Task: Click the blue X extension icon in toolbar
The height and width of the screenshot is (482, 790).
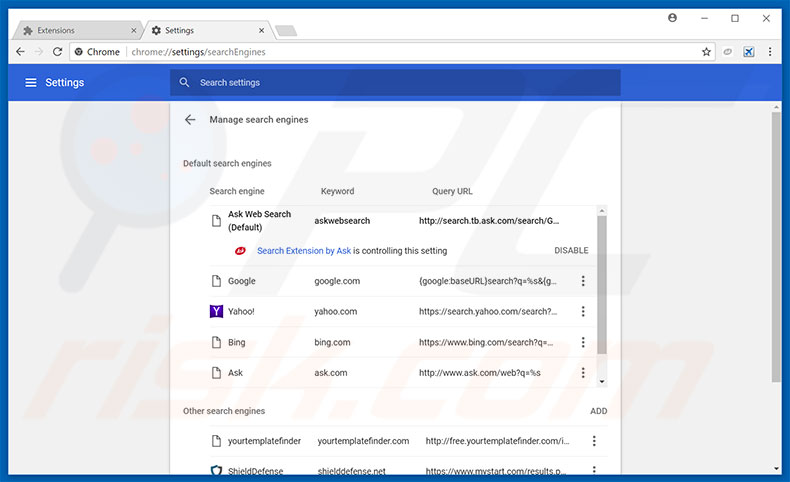Action: click(x=749, y=52)
